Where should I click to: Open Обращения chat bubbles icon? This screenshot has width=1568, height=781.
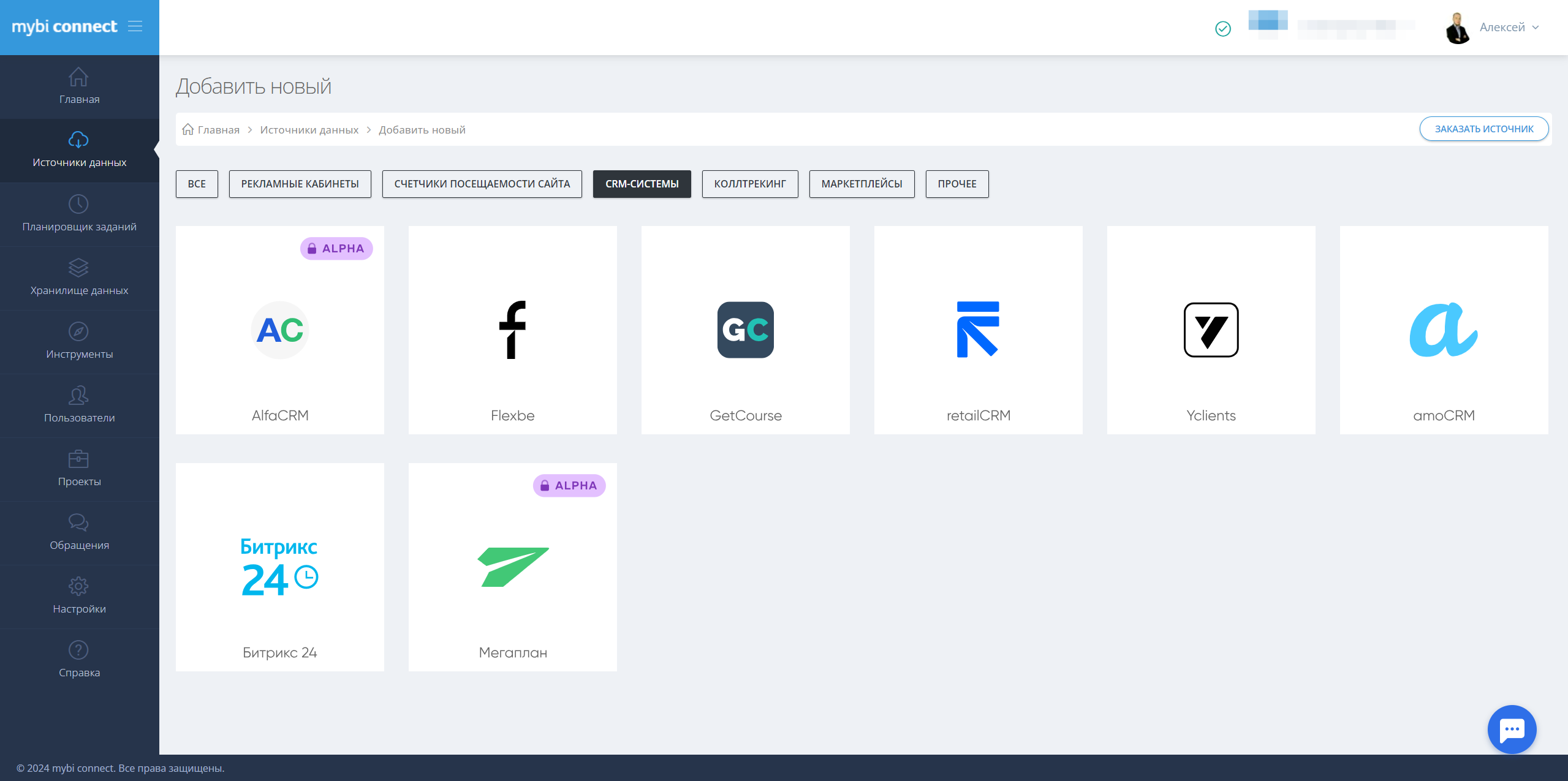pos(78,523)
